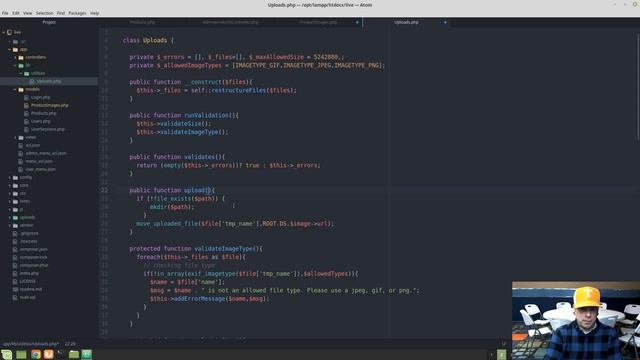Click the file icon beside UserSessions.php
Viewport: 640px width, 360px height.
(27, 129)
